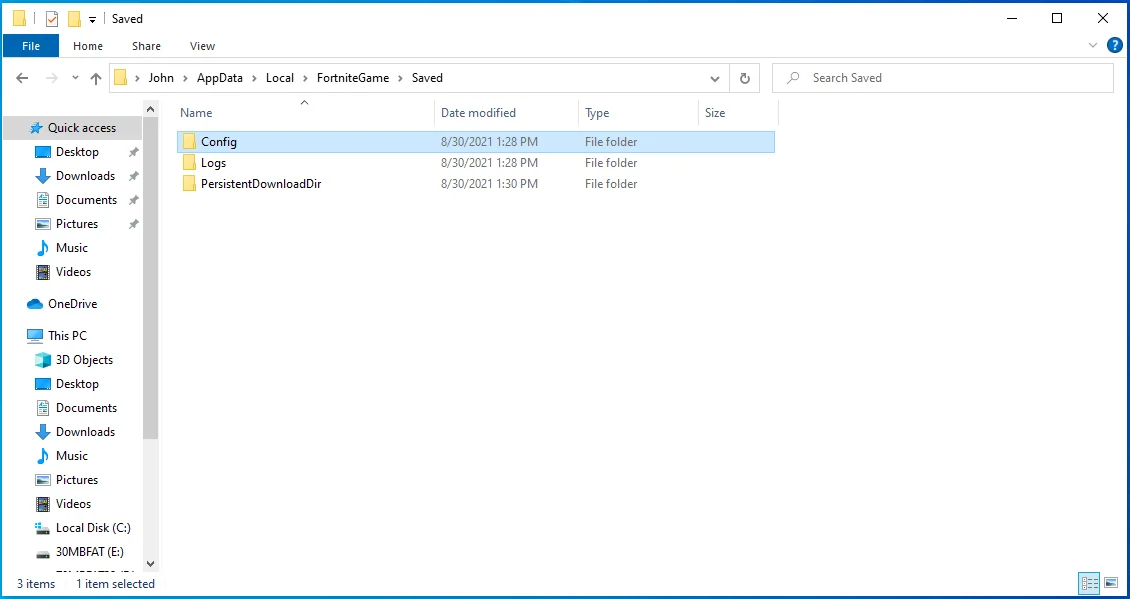Image resolution: width=1130 pixels, height=599 pixels.
Task: Open 3D Objects under This PC
Action: [84, 360]
